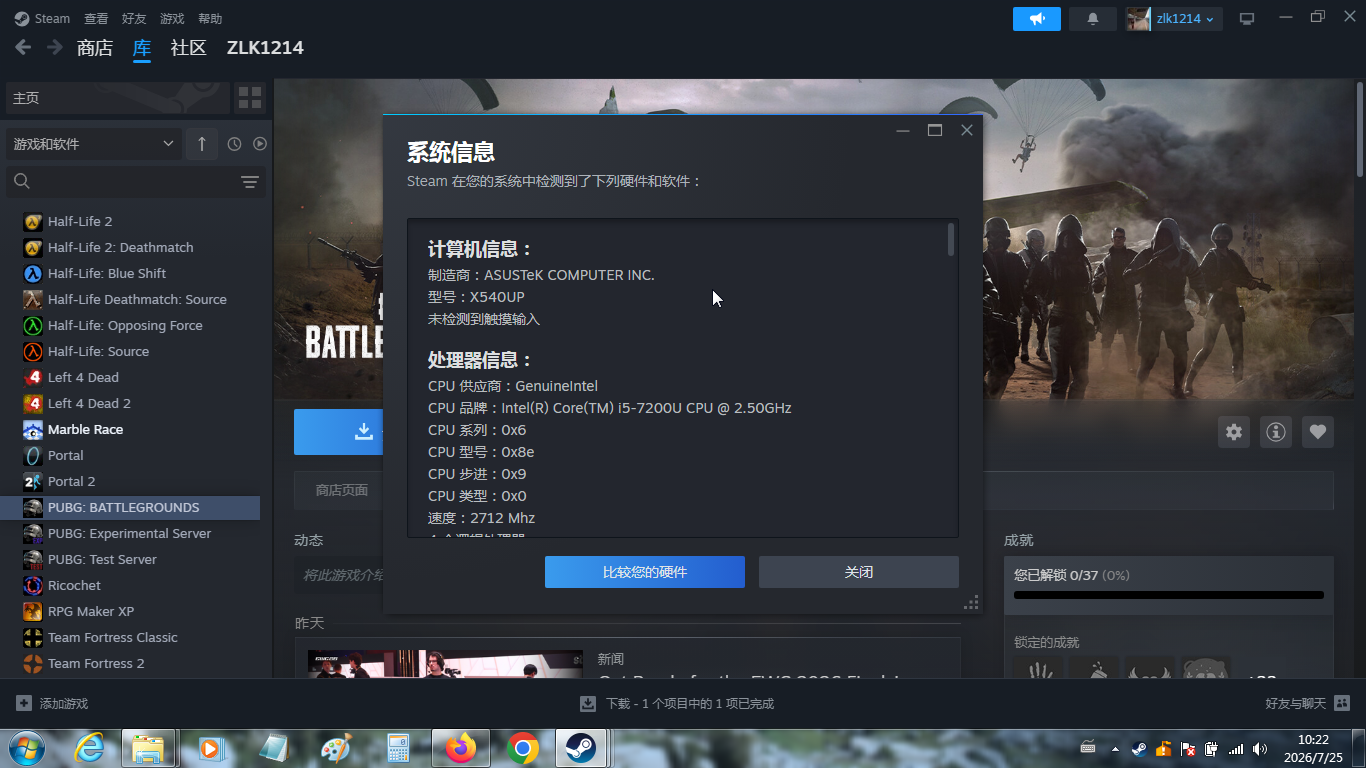Open the 下载 status bar link
The width and height of the screenshot is (1366, 768).
(x=677, y=704)
